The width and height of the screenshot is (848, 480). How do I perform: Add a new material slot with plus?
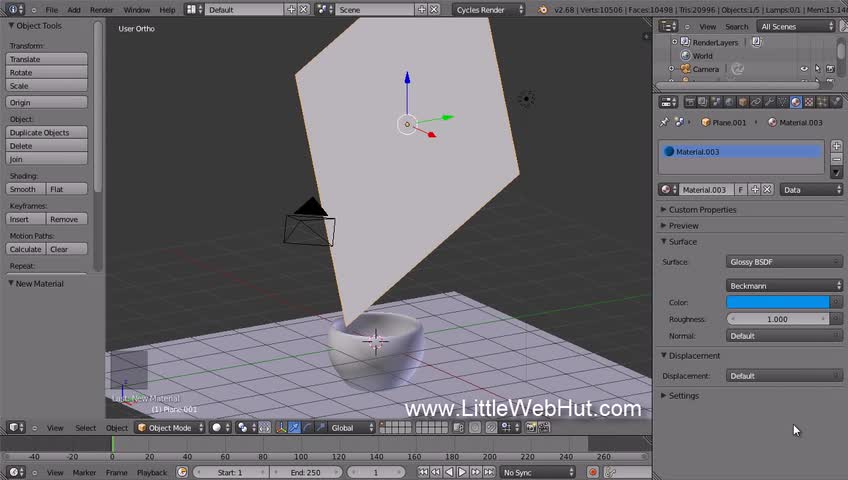coord(836,146)
